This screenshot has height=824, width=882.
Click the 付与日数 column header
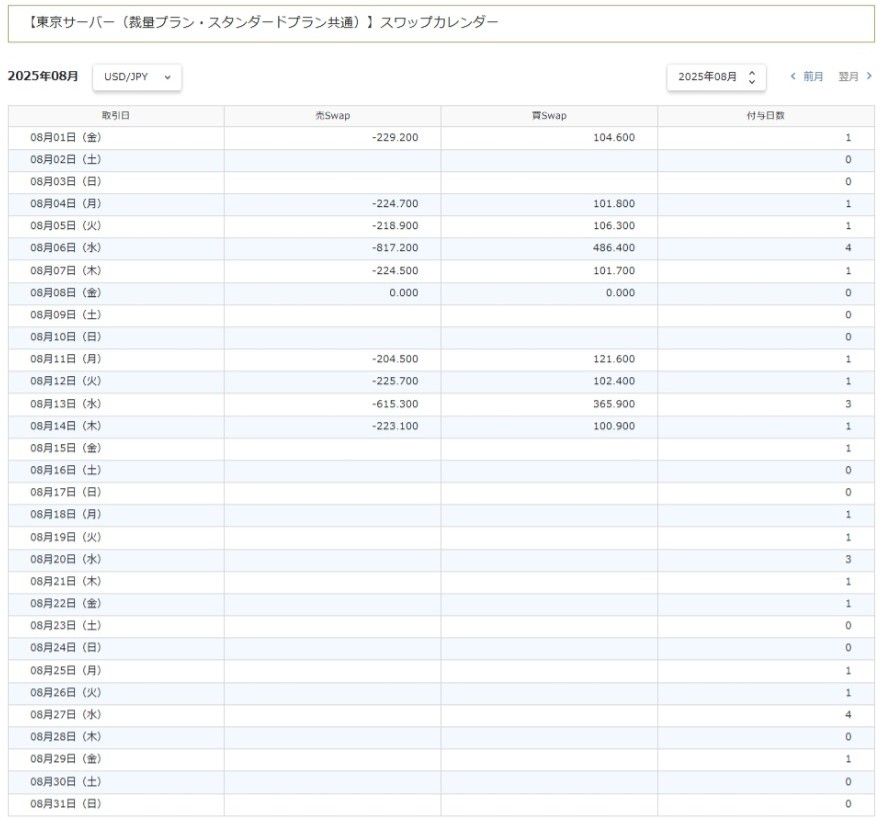[766, 115]
